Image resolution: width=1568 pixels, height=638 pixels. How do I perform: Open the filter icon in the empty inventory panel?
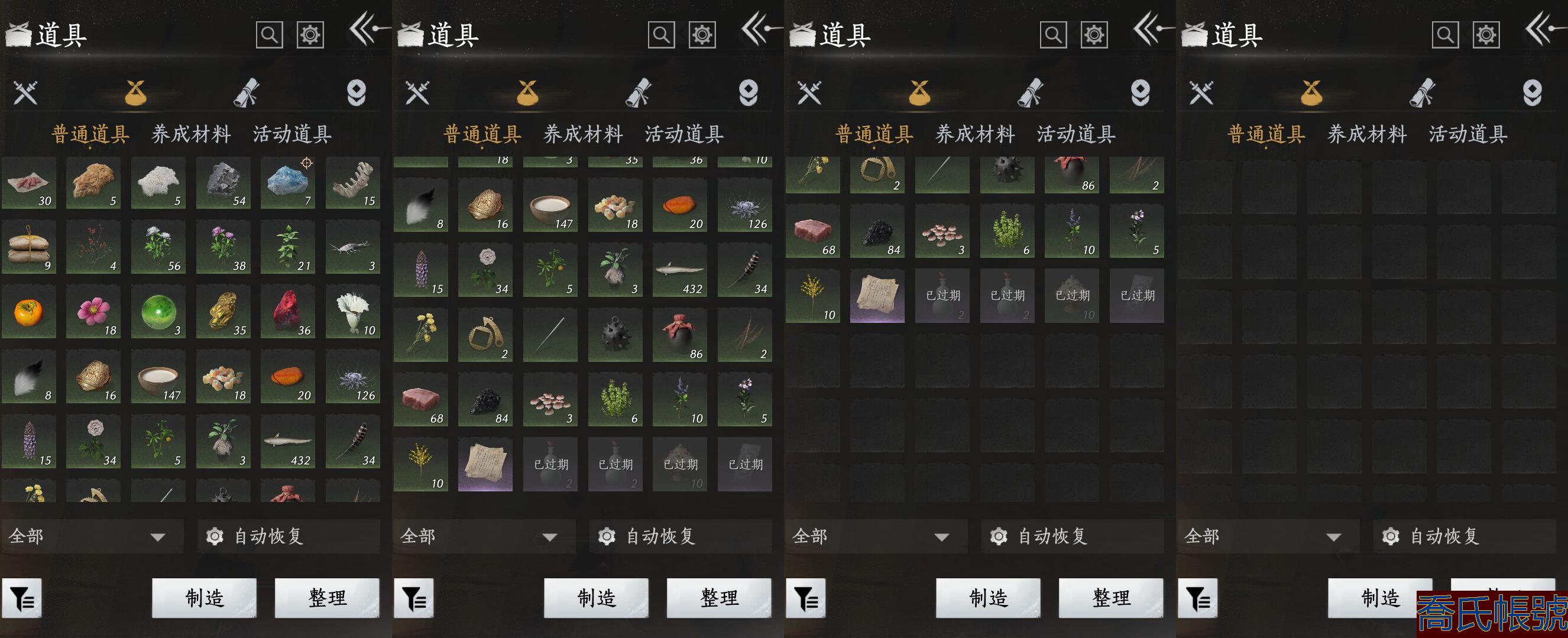pos(1198,598)
